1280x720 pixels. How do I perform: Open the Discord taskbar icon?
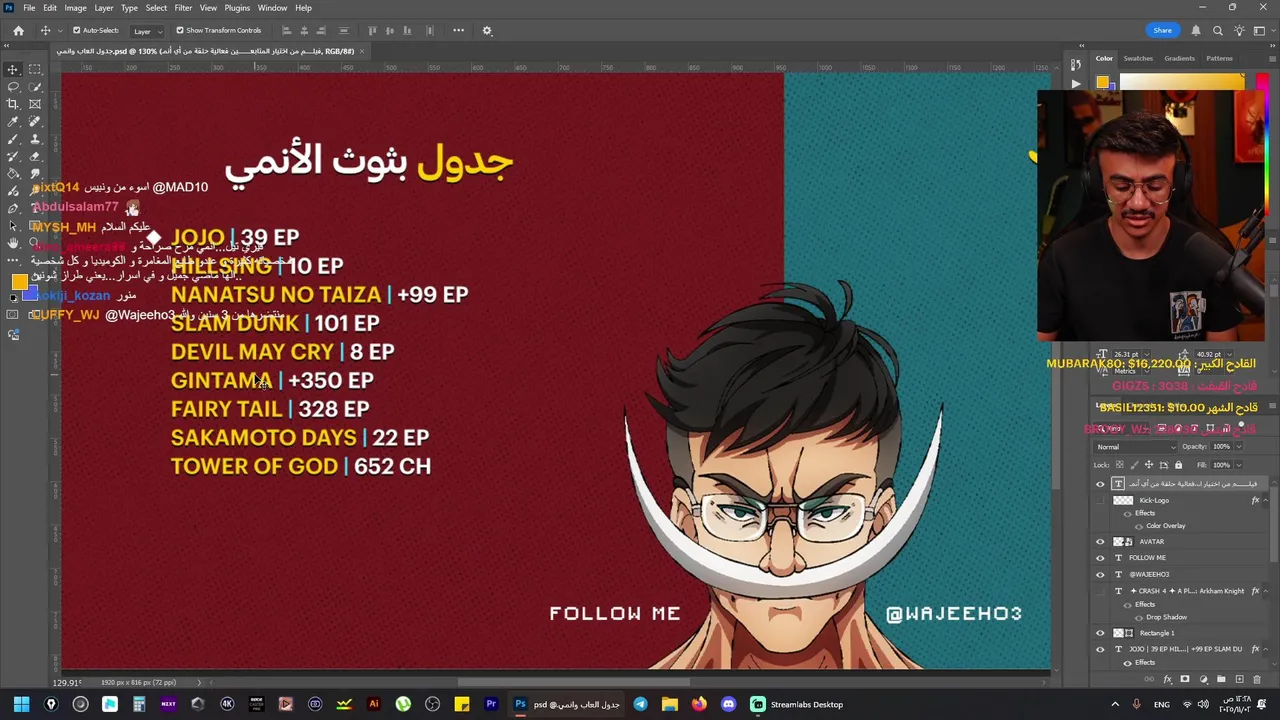tap(728, 704)
